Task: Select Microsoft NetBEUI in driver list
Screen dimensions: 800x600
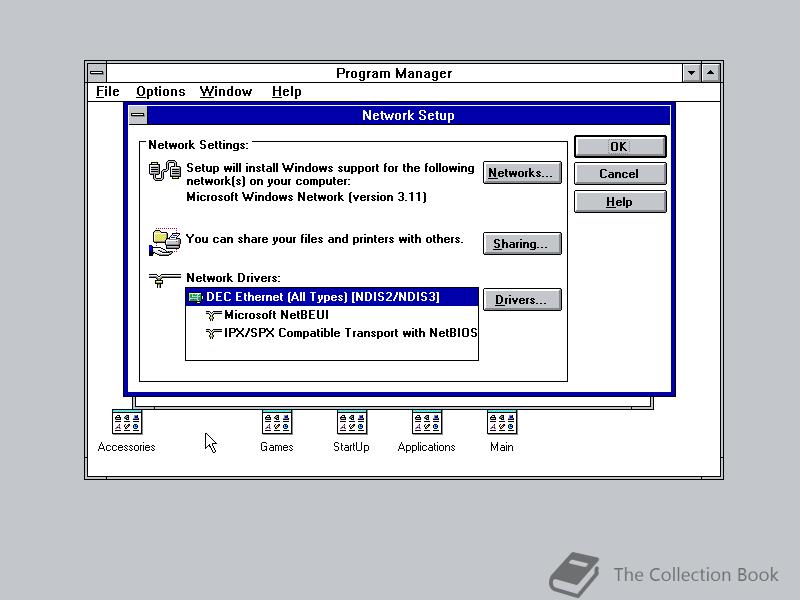Action: [332, 315]
